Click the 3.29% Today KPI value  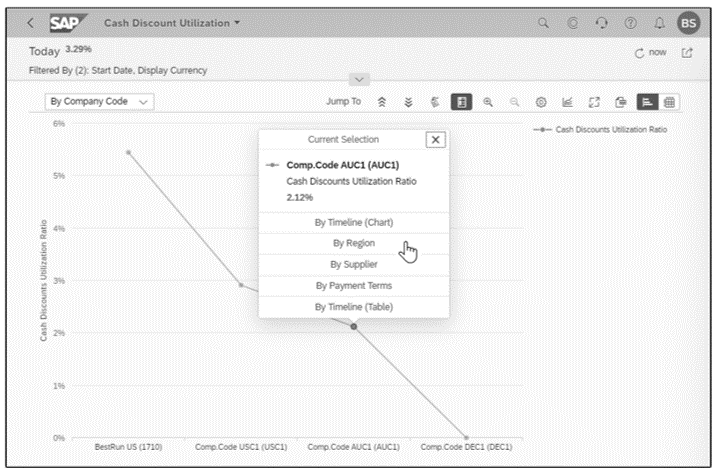tap(79, 49)
